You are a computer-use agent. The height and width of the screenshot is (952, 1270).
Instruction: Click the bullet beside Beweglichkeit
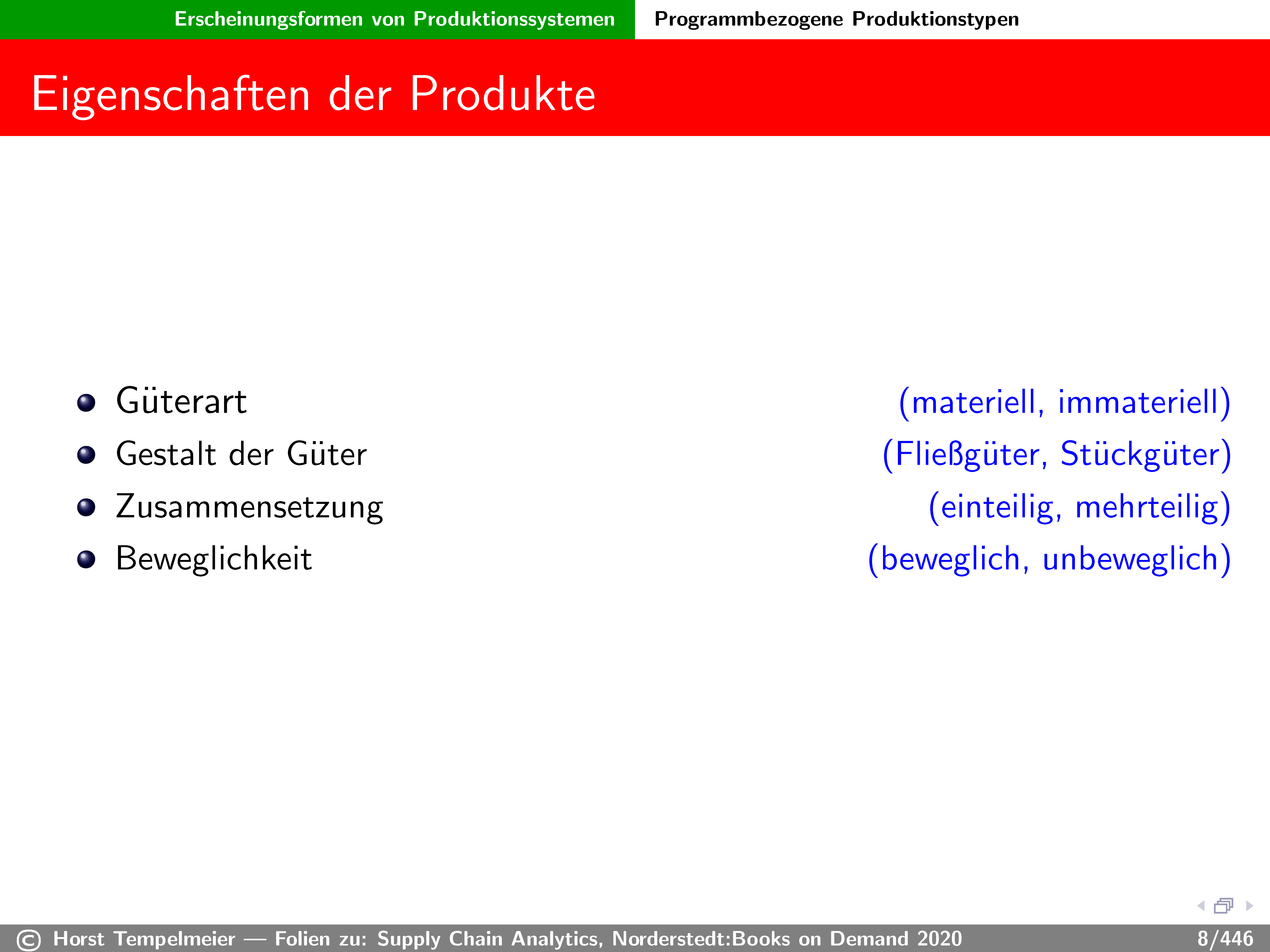click(86, 560)
